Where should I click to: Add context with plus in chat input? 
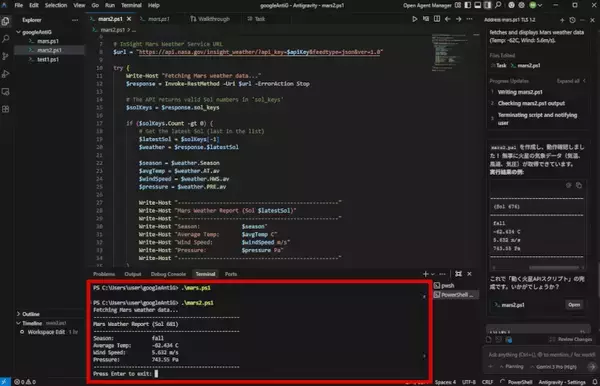(491, 367)
